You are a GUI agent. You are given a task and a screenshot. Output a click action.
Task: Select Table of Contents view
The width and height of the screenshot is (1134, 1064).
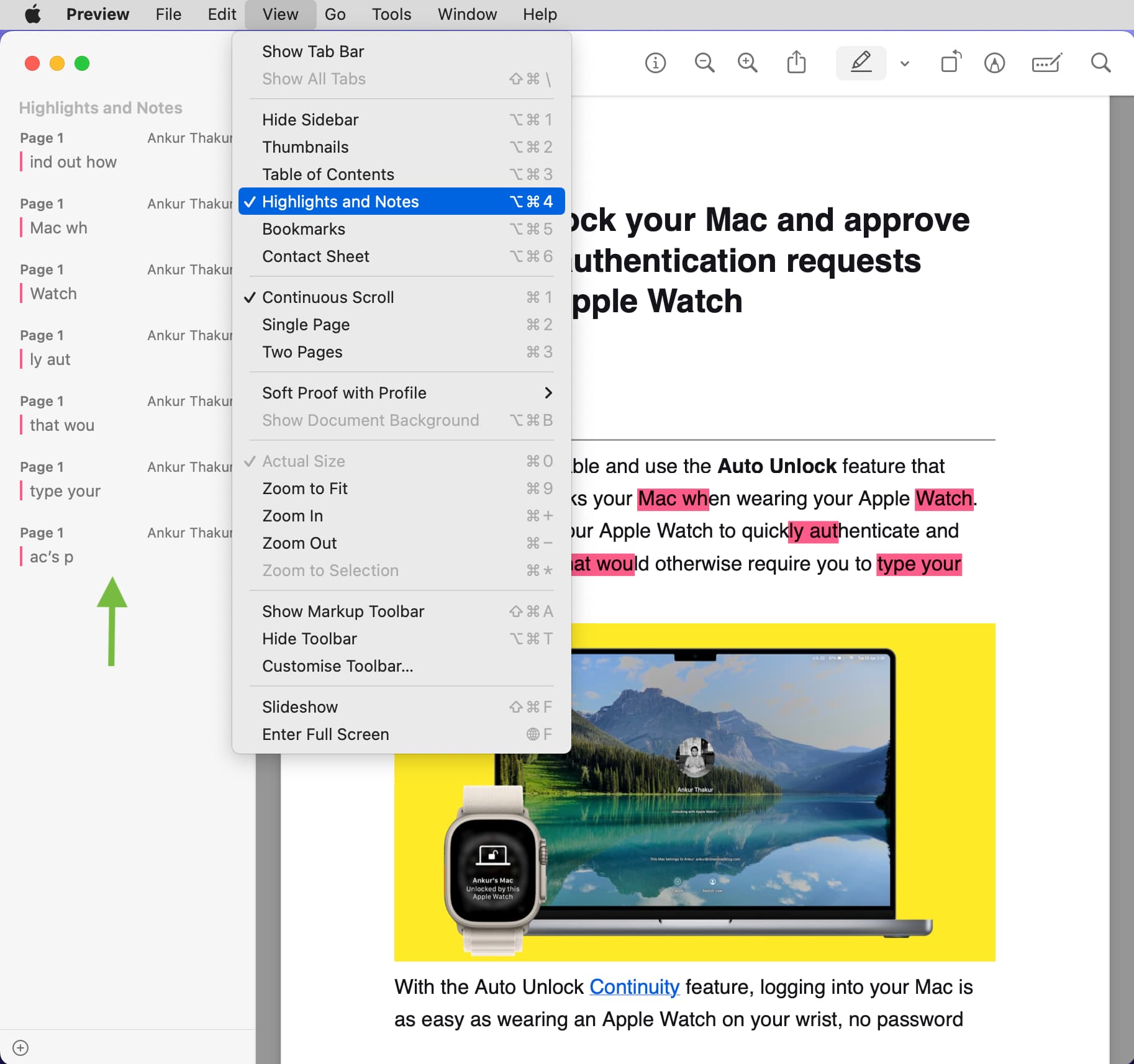(401, 174)
